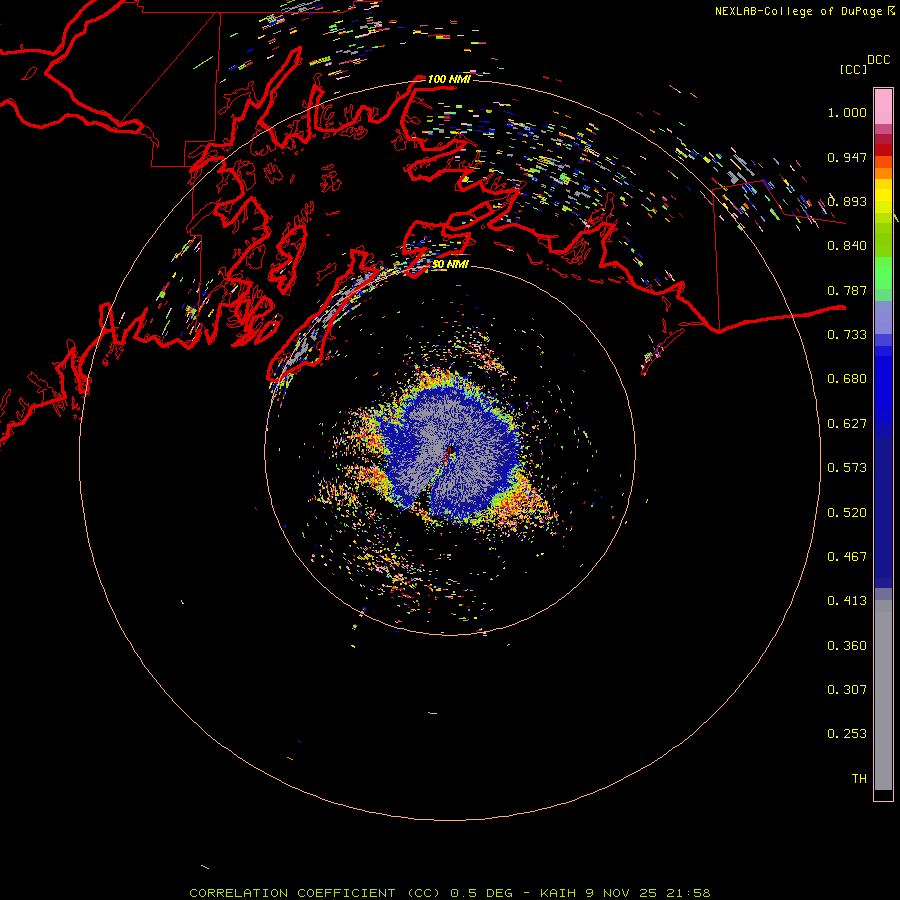This screenshot has width=900, height=900.
Task: Click the 1.000 color bar value
Action: 847,112
